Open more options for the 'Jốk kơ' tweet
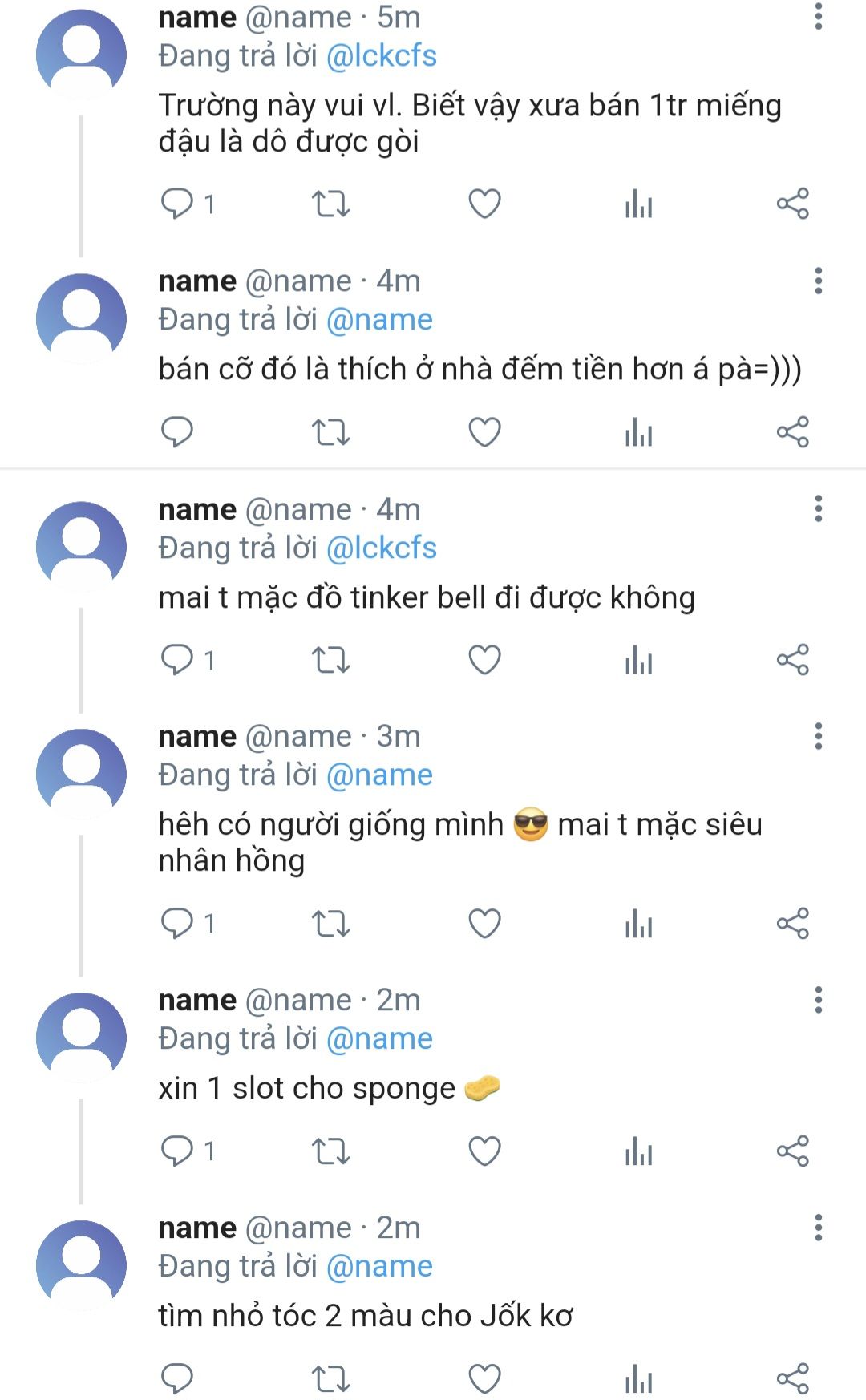This screenshot has height=1400, width=866. click(x=818, y=1228)
